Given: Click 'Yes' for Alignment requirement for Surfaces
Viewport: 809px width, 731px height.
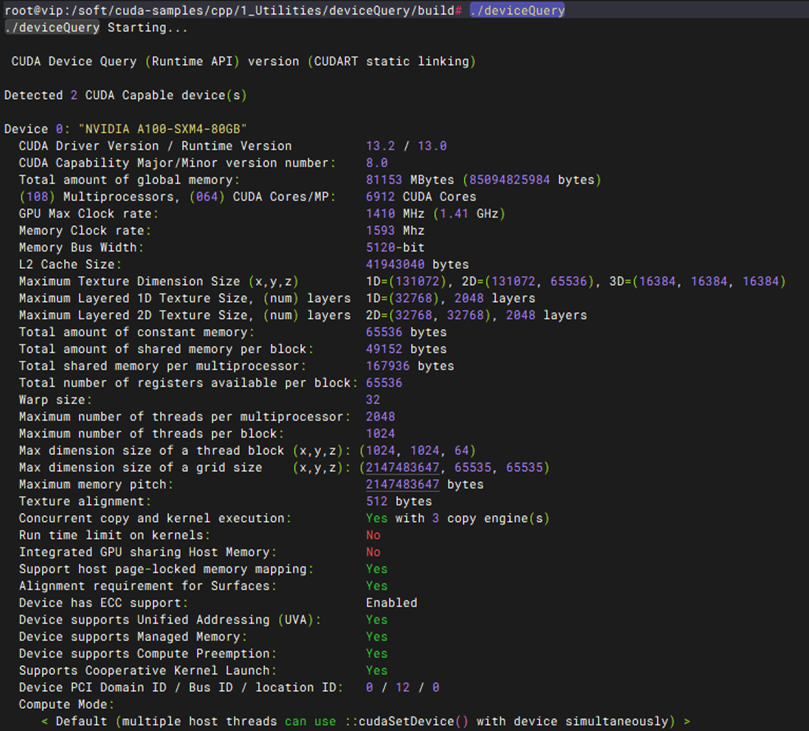Looking at the screenshot, I should pyautogui.click(x=377, y=586).
